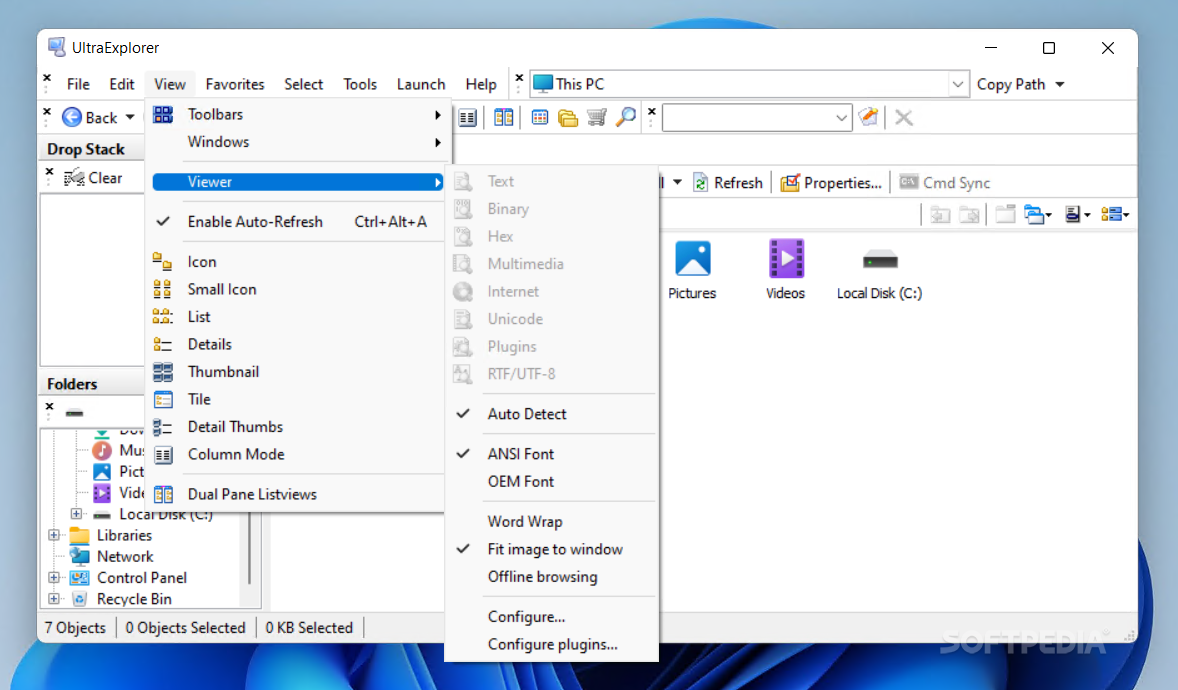The height and width of the screenshot is (690, 1178).
Task: Click the Folders tree vertical scrollbar
Action: tap(249, 549)
